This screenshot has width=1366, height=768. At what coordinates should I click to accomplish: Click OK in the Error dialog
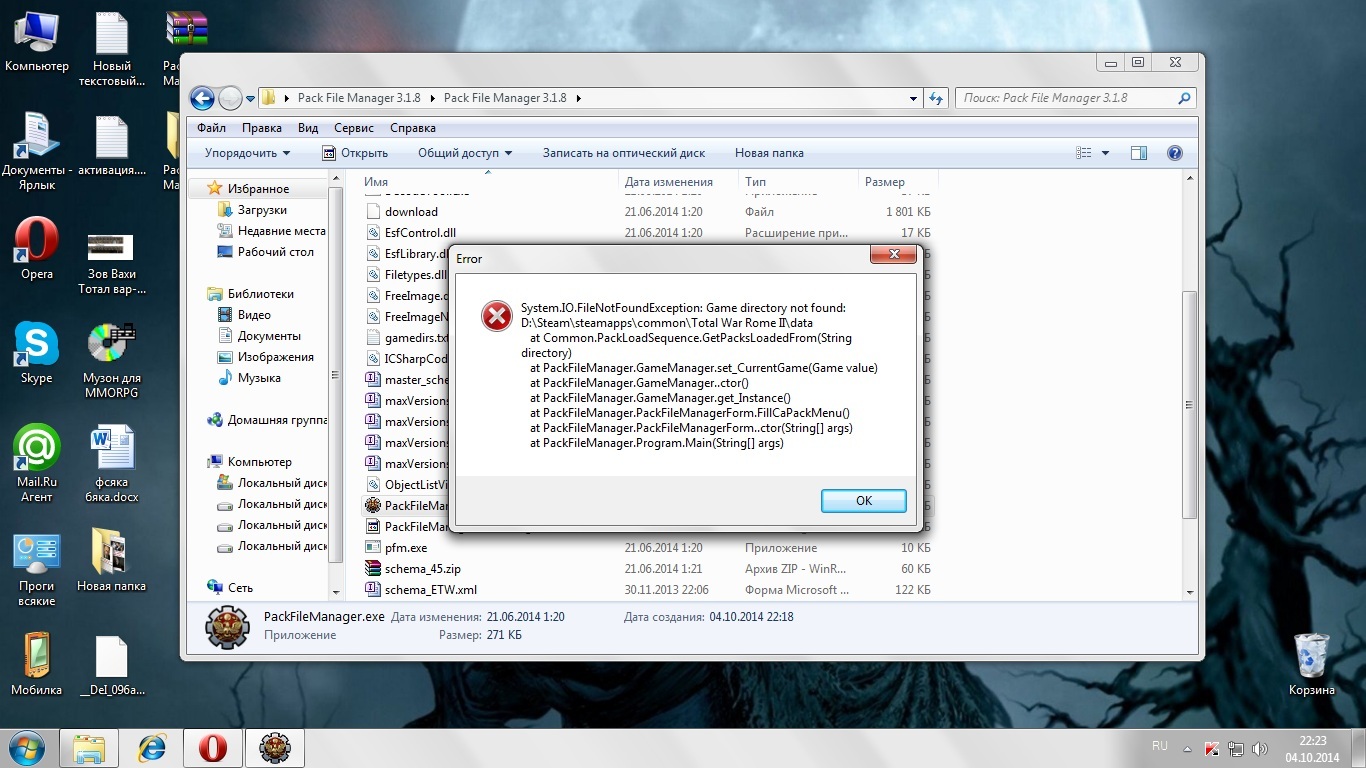(x=863, y=501)
